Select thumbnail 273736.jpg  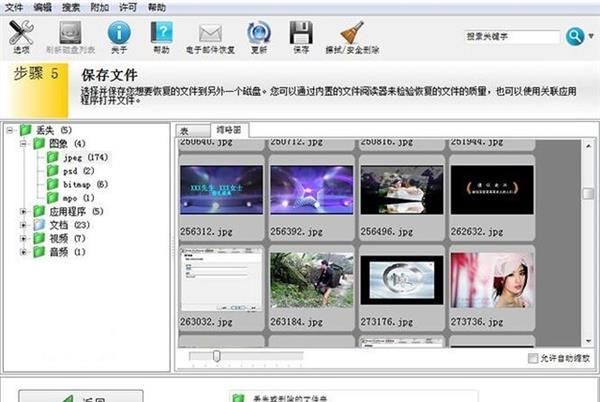tap(492, 280)
